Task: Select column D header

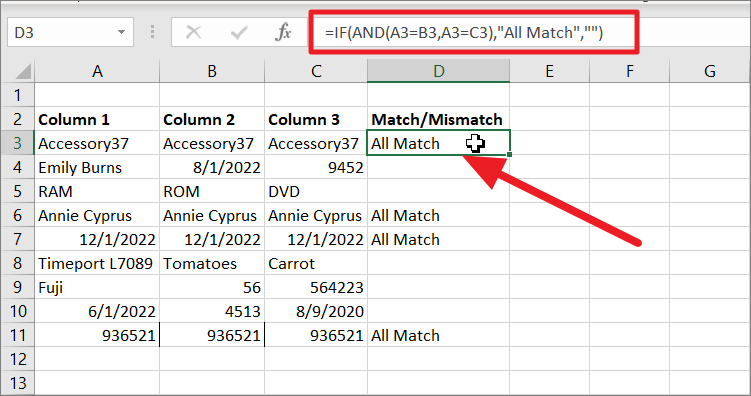Action: pyautogui.click(x=438, y=71)
